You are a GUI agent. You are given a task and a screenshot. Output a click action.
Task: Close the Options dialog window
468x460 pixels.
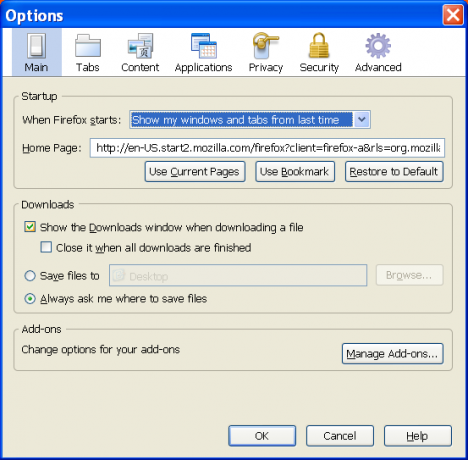click(453, 15)
